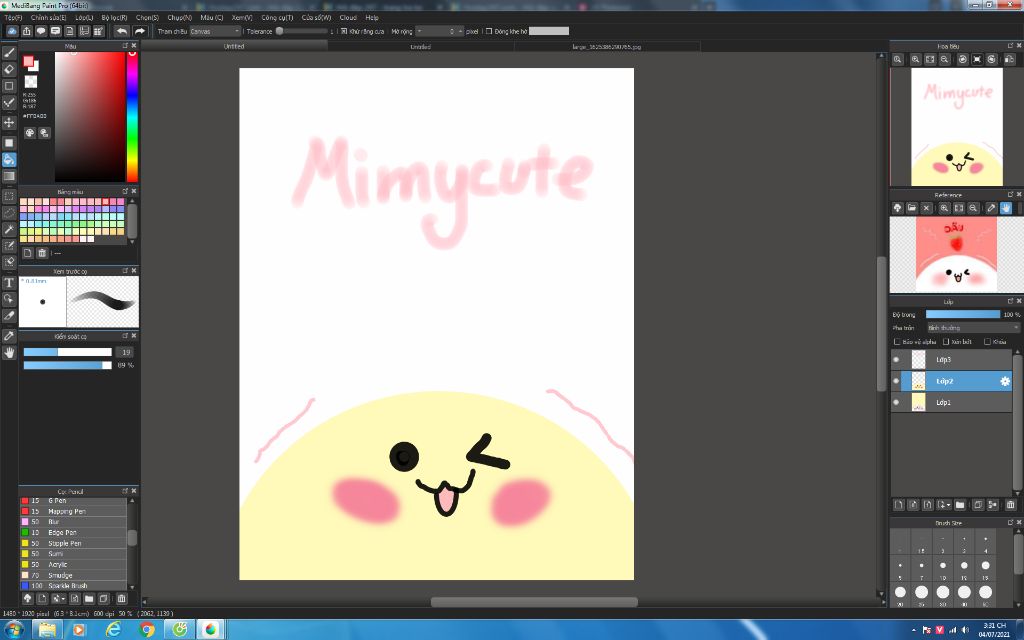
Task: Open Google Chrome from taskbar
Action: [146, 630]
